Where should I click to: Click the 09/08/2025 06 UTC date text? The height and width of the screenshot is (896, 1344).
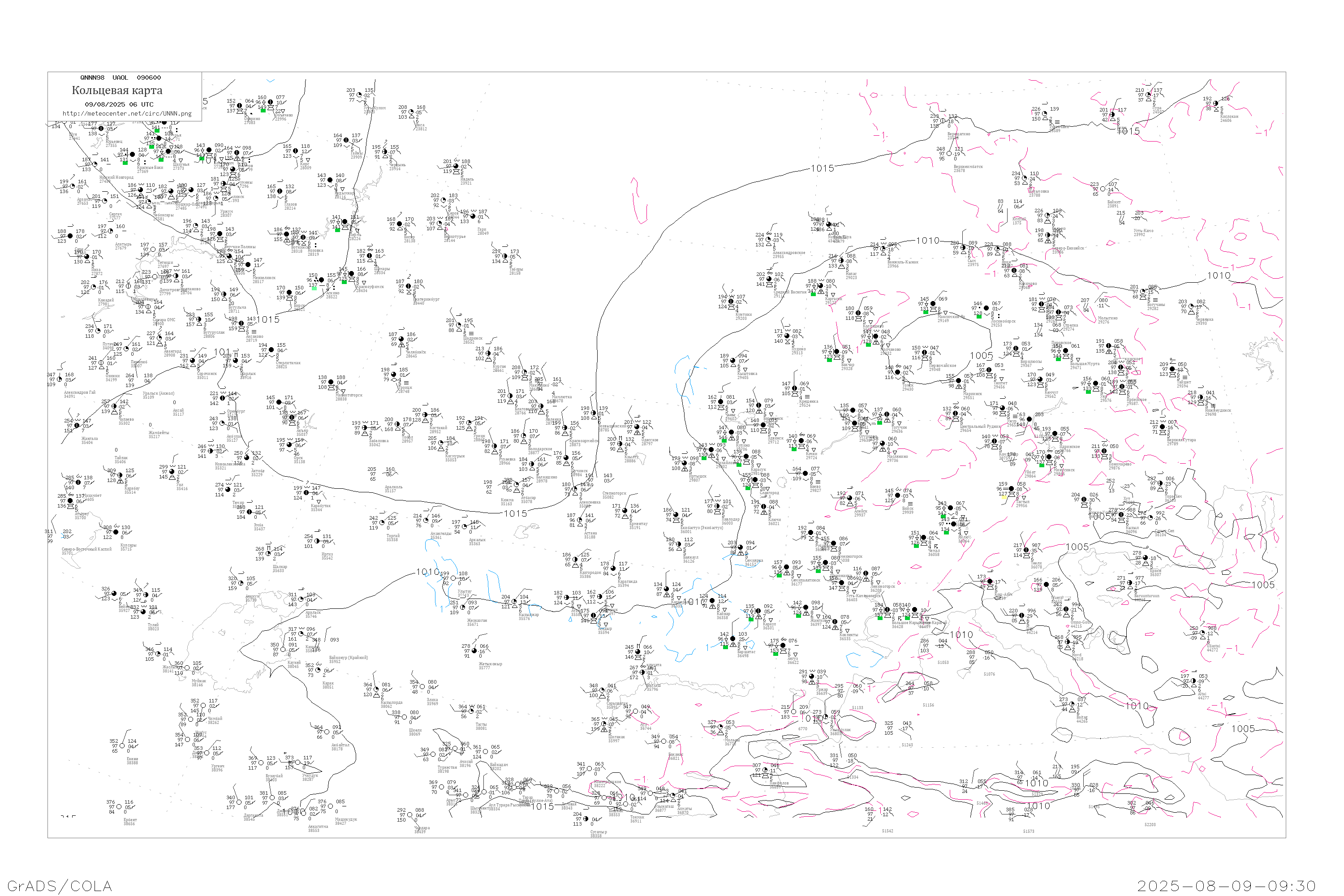[x=119, y=104]
